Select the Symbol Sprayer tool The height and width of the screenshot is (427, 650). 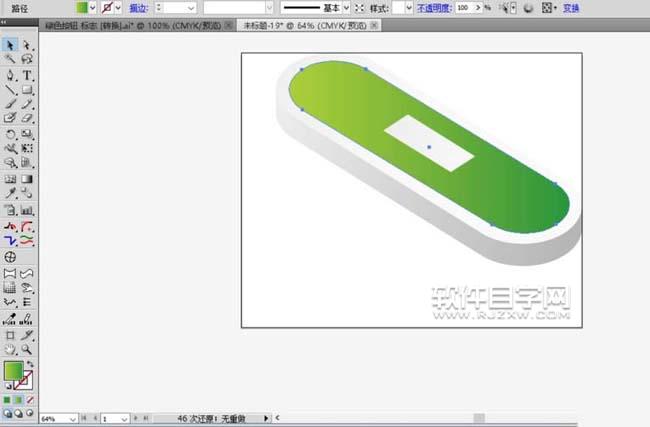10,210
